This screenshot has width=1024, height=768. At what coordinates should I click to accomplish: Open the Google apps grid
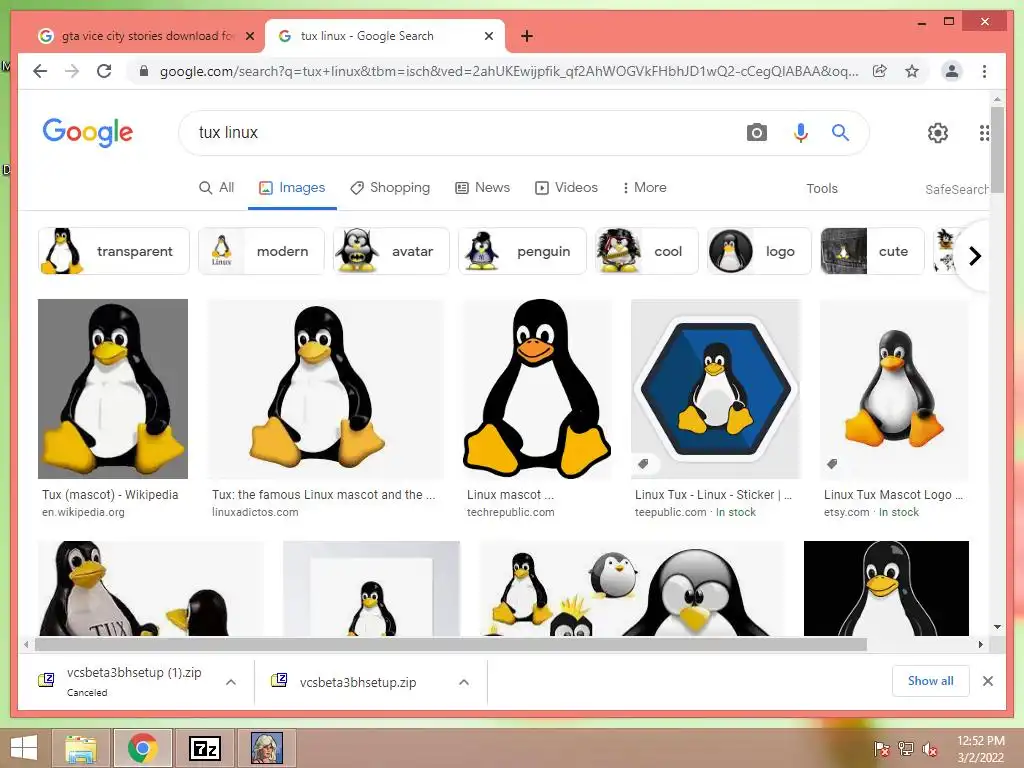984,133
